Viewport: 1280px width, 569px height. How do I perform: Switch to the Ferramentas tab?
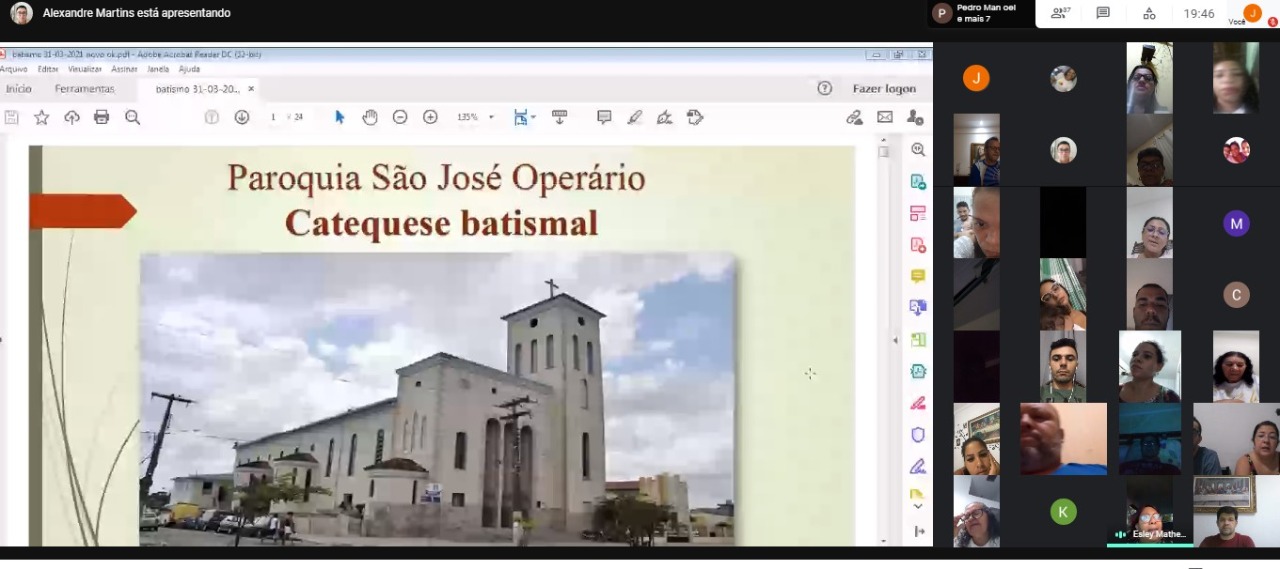click(x=85, y=89)
